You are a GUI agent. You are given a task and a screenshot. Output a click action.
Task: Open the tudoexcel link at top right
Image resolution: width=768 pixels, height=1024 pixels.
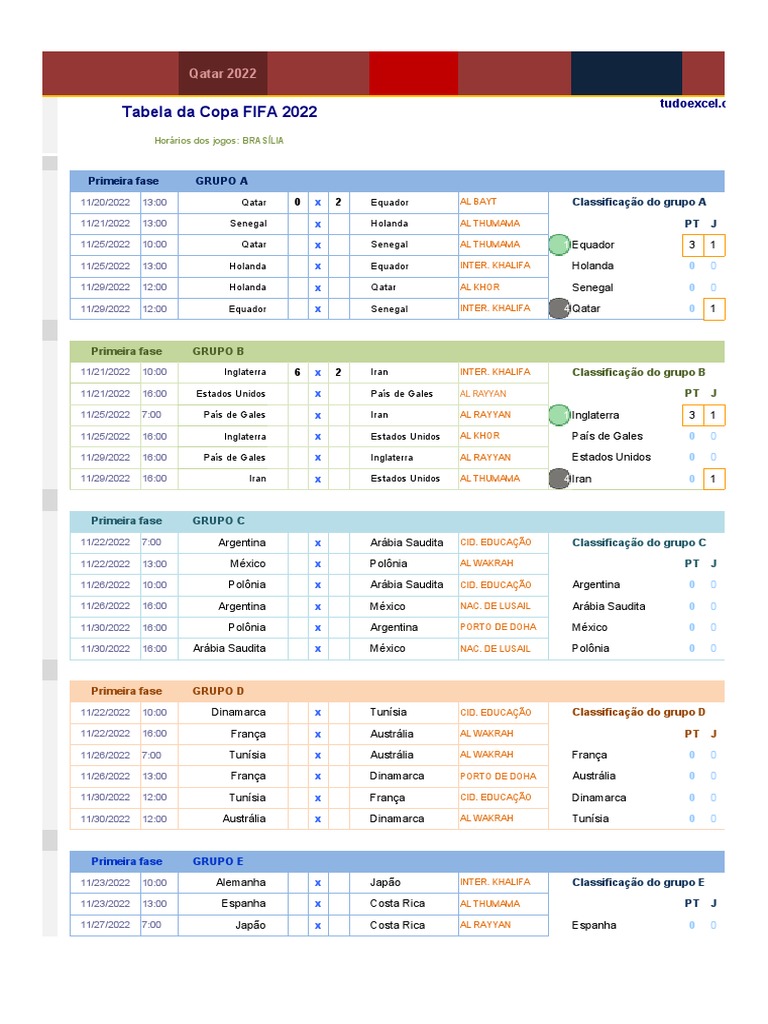click(692, 103)
